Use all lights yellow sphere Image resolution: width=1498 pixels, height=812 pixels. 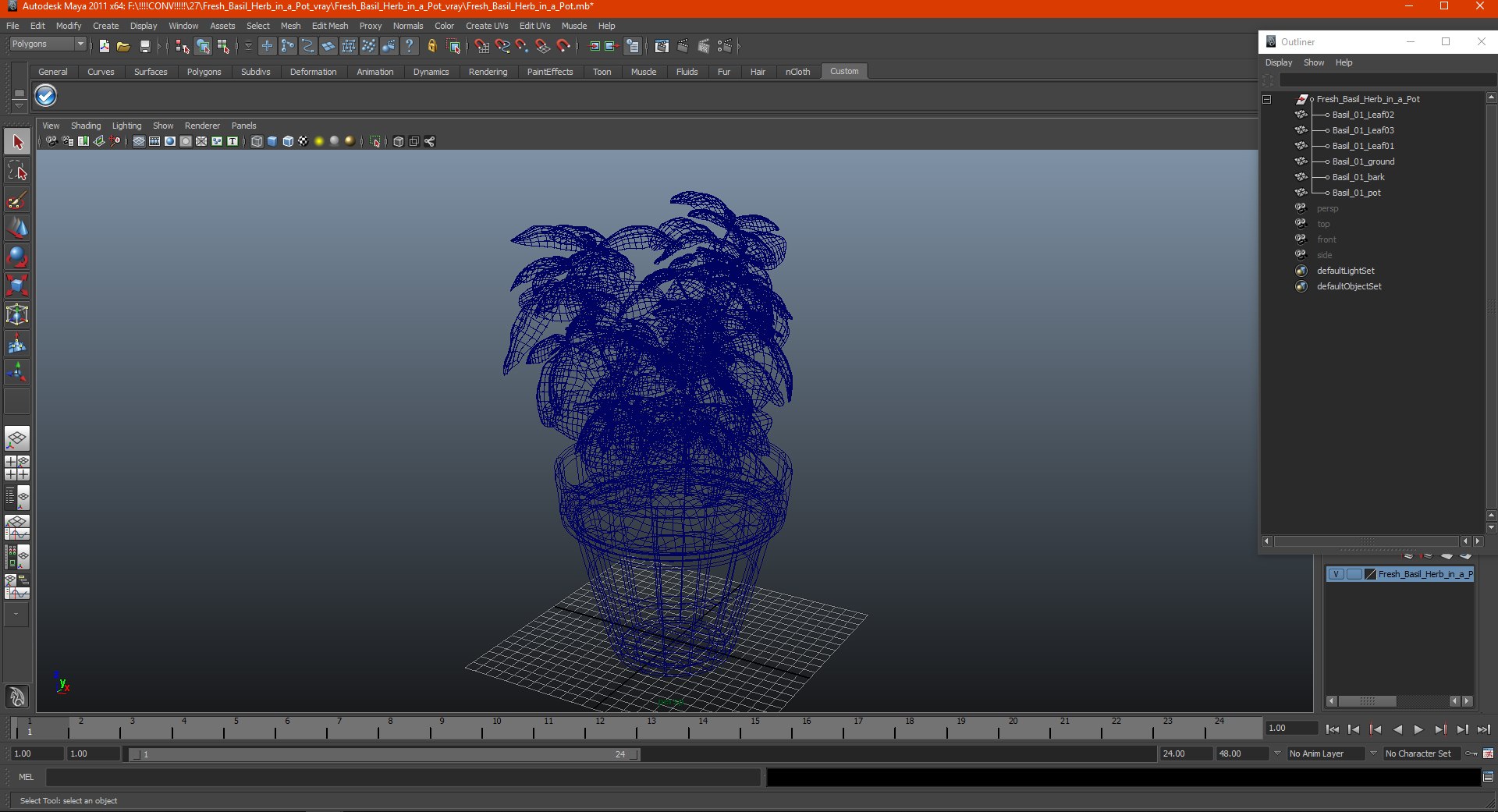coord(319,141)
